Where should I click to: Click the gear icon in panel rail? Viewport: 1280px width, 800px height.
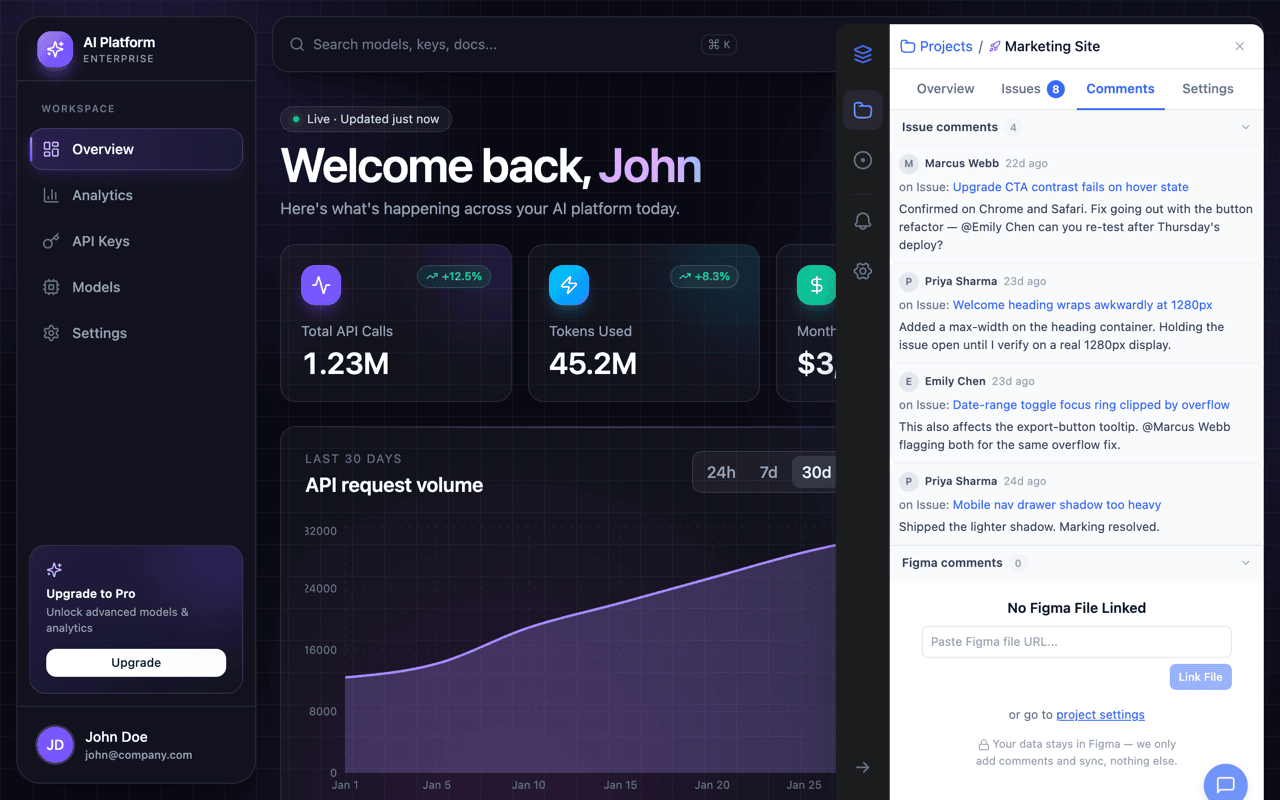(x=863, y=271)
